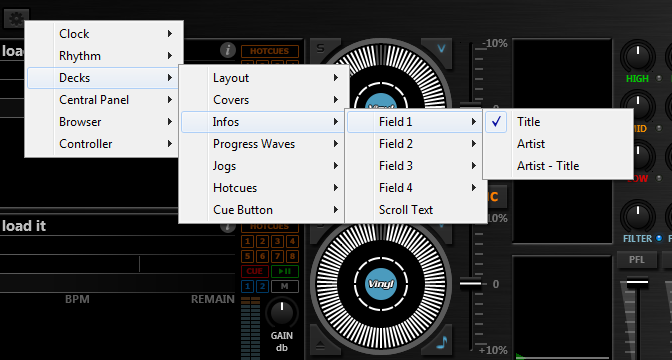Click the MID EQ knob
The width and height of the screenshot is (672, 360).
click(x=638, y=105)
